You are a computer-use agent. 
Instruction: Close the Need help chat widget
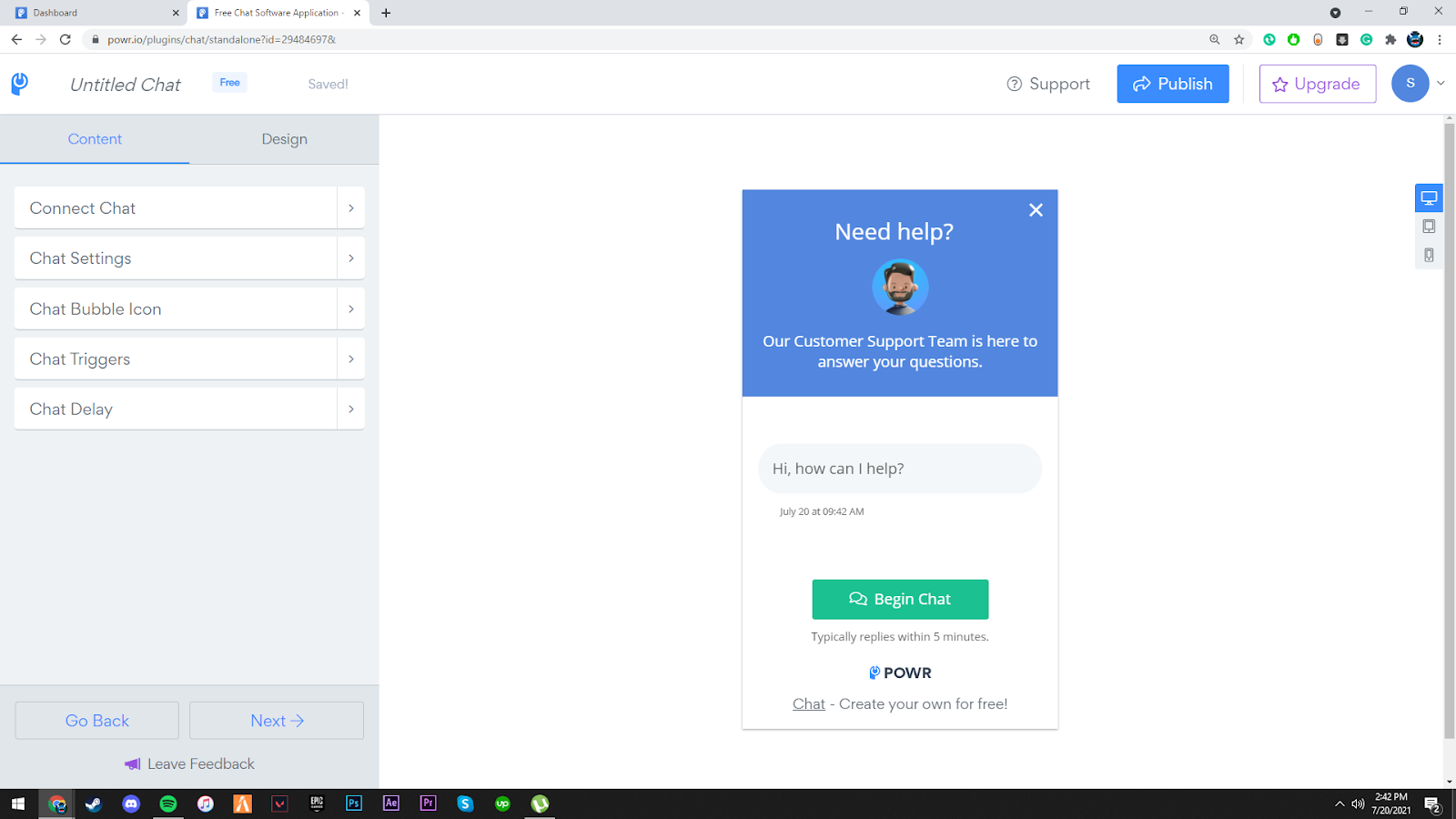(1036, 210)
